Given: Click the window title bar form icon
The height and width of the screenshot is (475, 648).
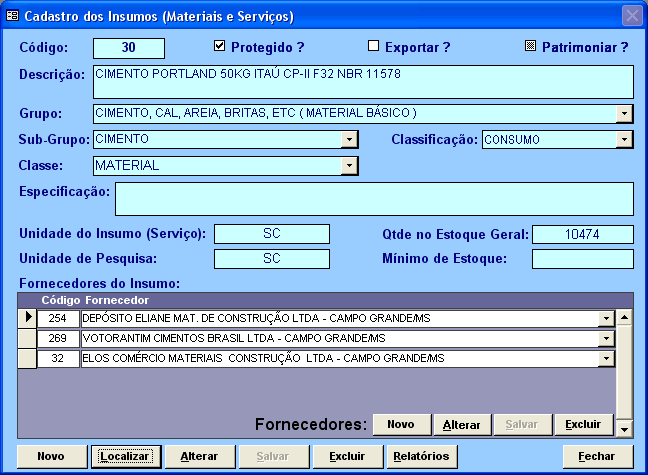Looking at the screenshot, I should (12, 16).
